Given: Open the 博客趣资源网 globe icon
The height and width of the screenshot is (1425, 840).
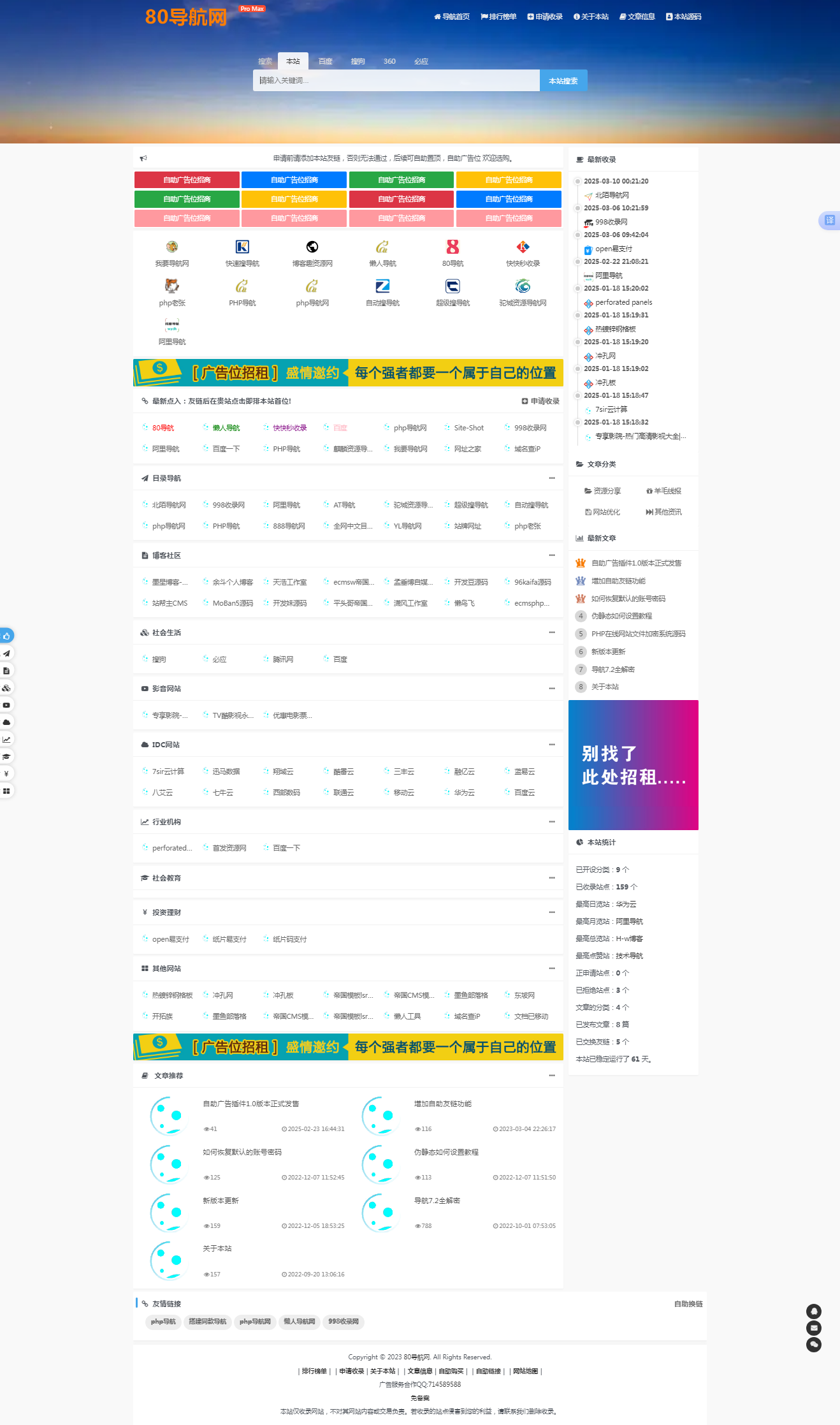Looking at the screenshot, I should pos(312,247).
